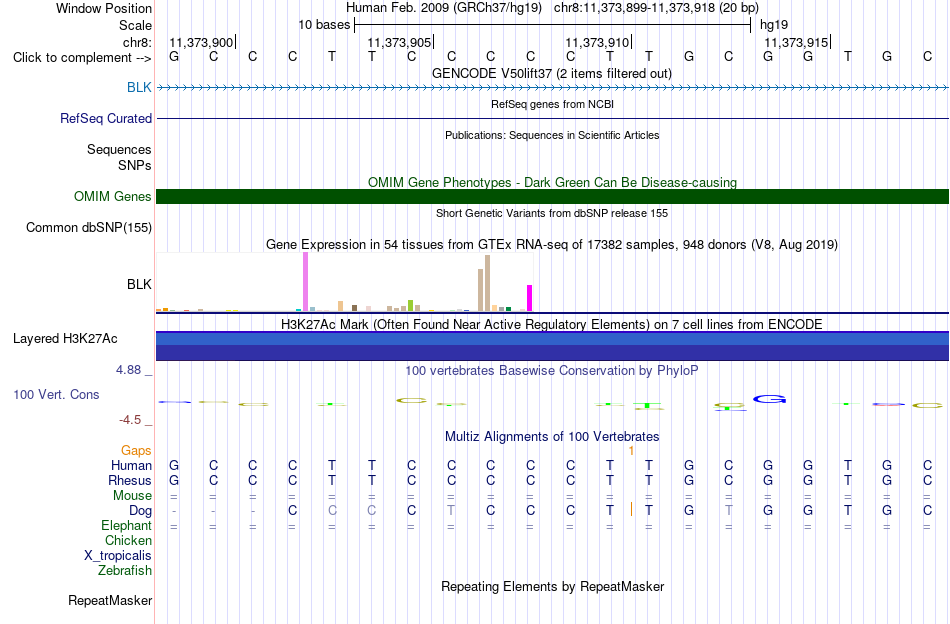Screen dimensions: 950x624
Task: Click the tallest tan bar in GTEx chart
Action: pyautogui.click(x=488, y=283)
